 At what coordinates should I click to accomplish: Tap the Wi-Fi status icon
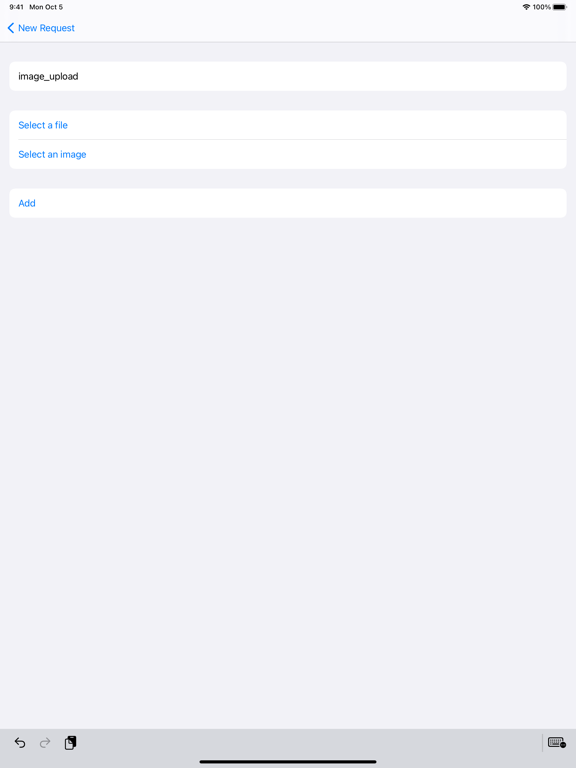coord(526,7)
